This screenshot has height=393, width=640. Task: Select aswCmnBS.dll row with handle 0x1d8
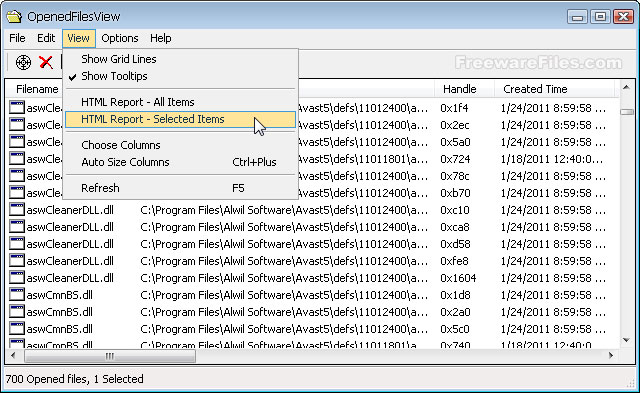(x=313, y=295)
